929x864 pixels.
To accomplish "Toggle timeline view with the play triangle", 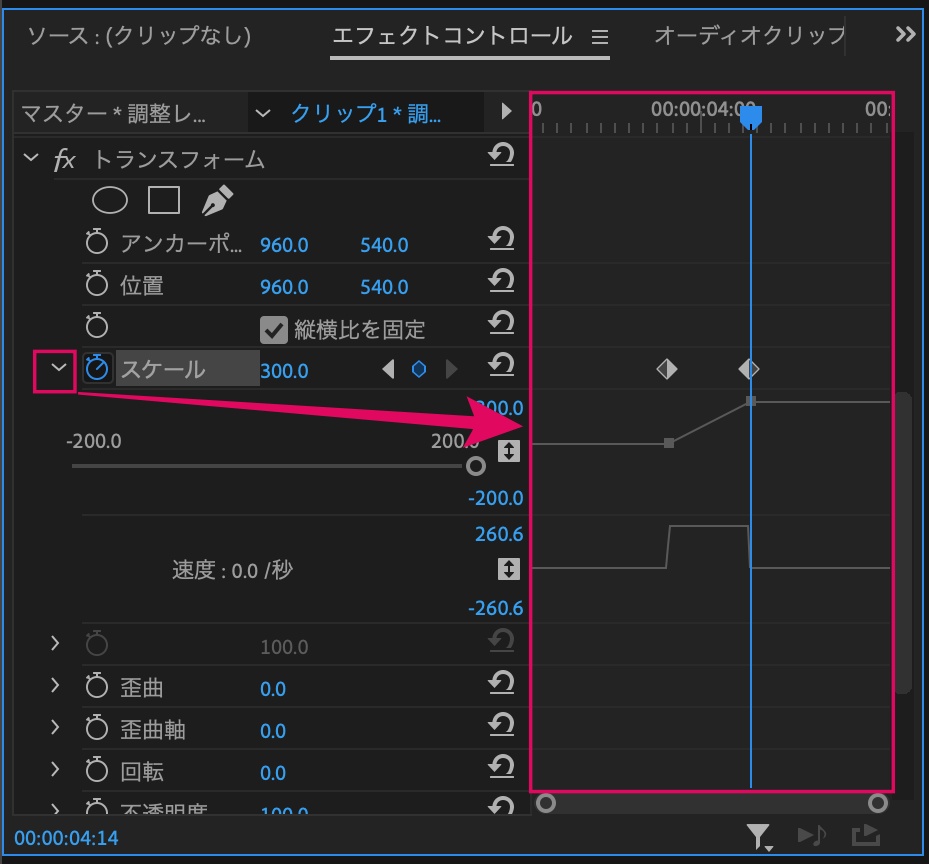I will click(506, 111).
